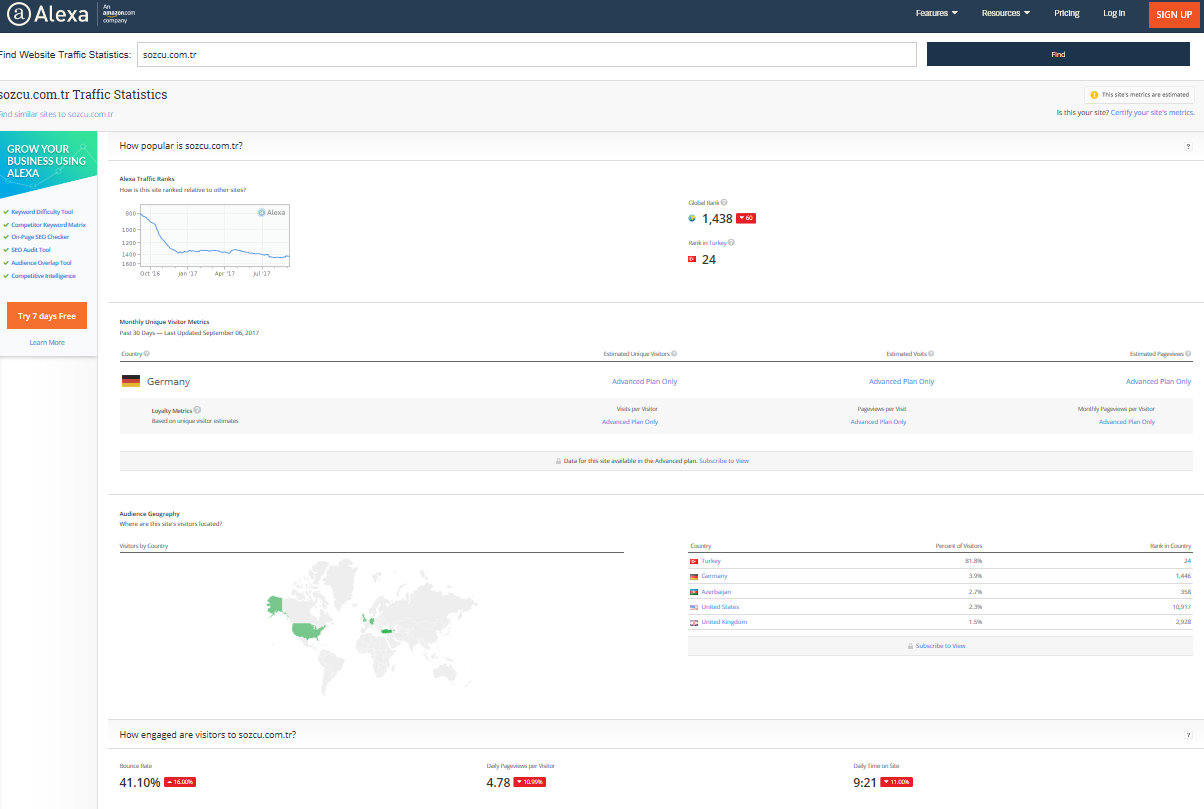
Task: Click Subscribe to View in Advanced plan notice
Action: 724,461
